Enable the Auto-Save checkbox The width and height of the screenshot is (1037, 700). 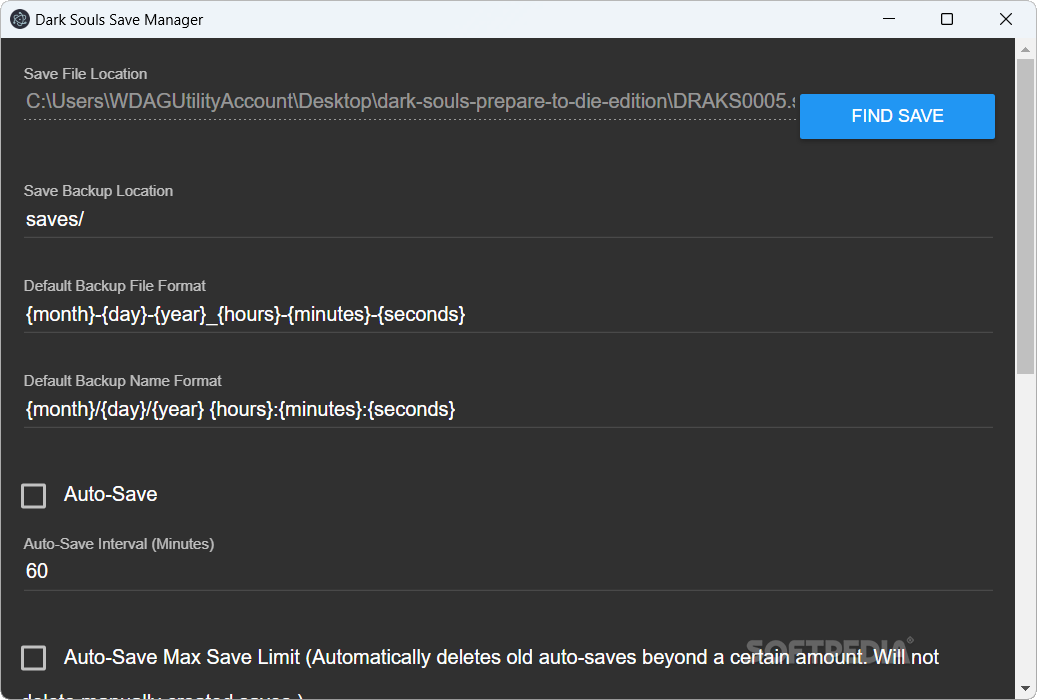[x=34, y=496]
